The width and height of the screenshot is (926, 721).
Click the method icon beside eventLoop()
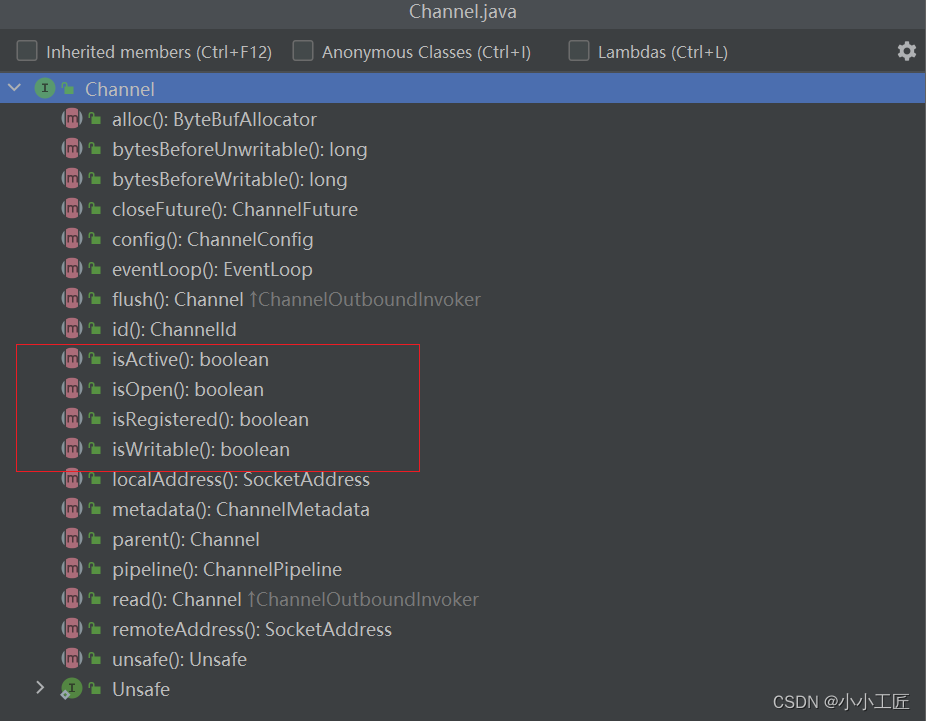pos(72,269)
